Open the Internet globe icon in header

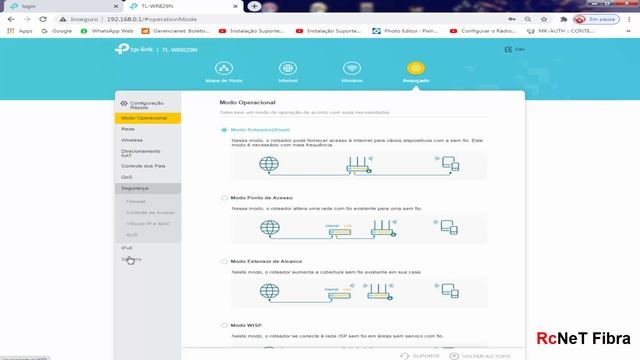[288, 68]
